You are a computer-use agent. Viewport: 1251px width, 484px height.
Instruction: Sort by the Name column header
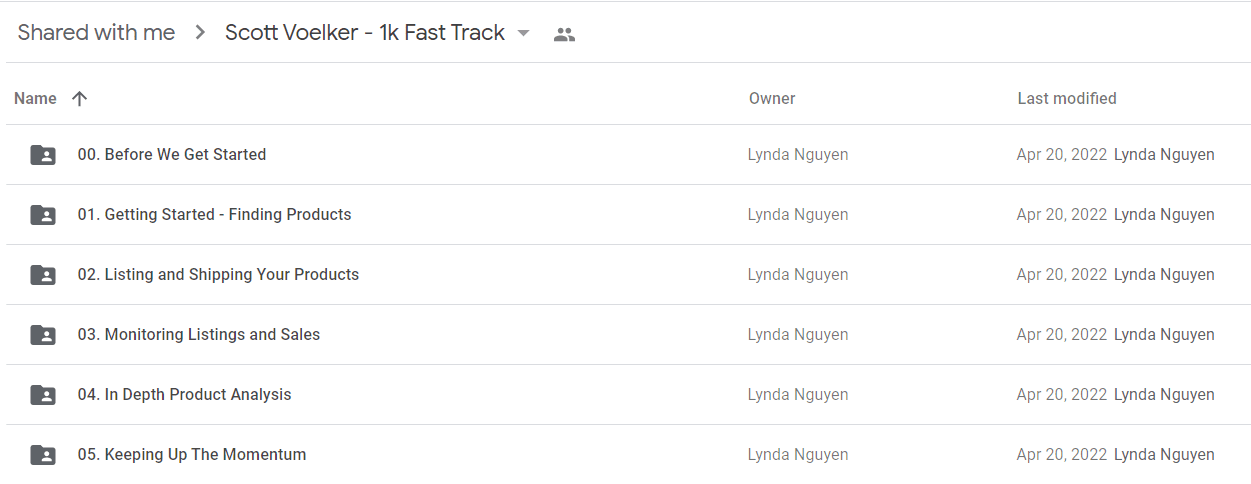point(35,98)
